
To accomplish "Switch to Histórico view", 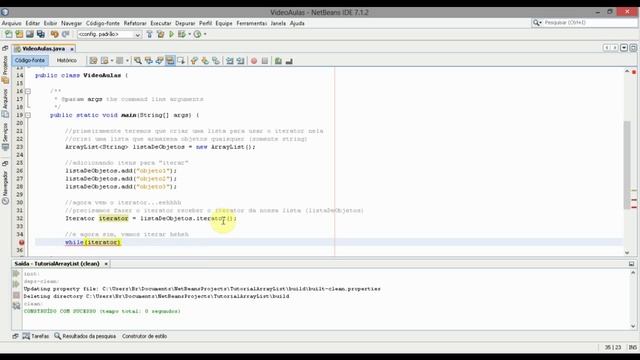I will pyautogui.click(x=67, y=60).
